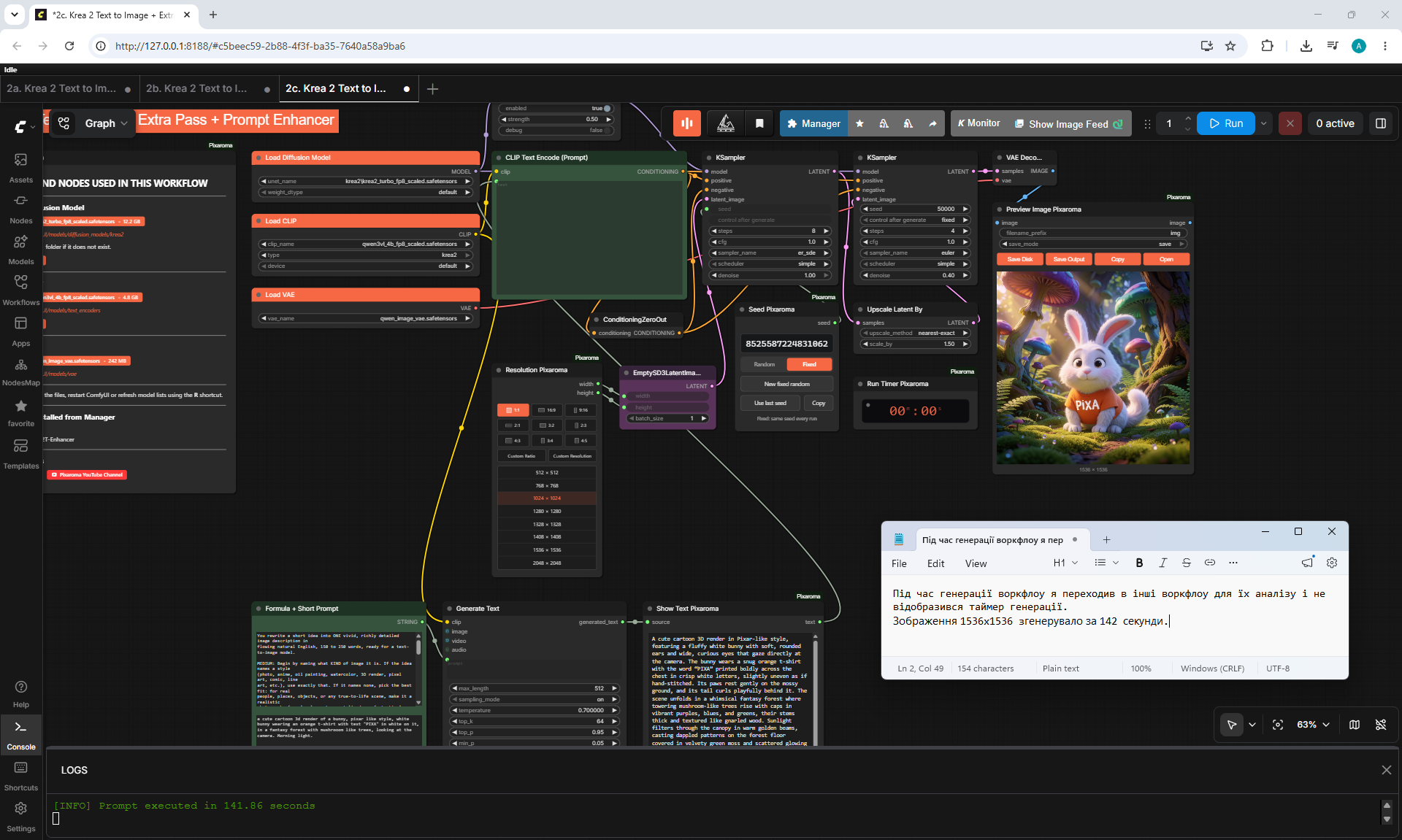Image resolution: width=1402 pixels, height=840 pixels.
Task: Open the Manager button
Action: [814, 123]
